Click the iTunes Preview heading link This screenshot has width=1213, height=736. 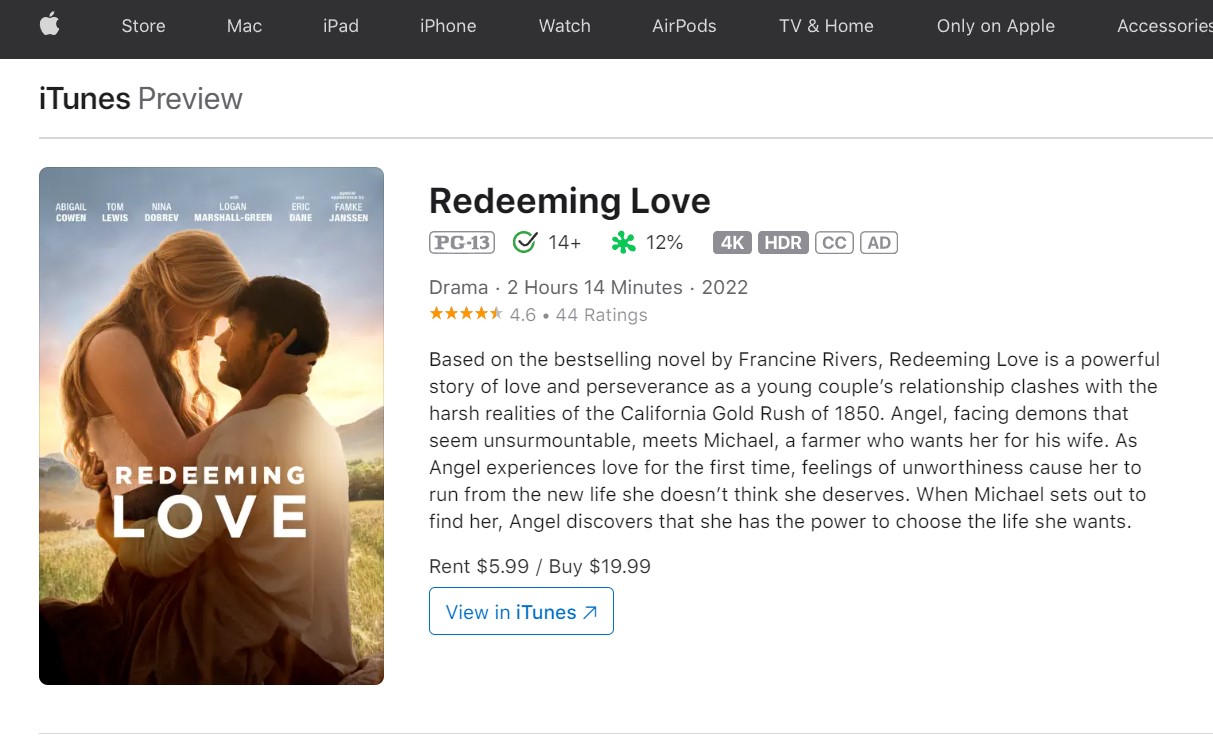click(140, 98)
